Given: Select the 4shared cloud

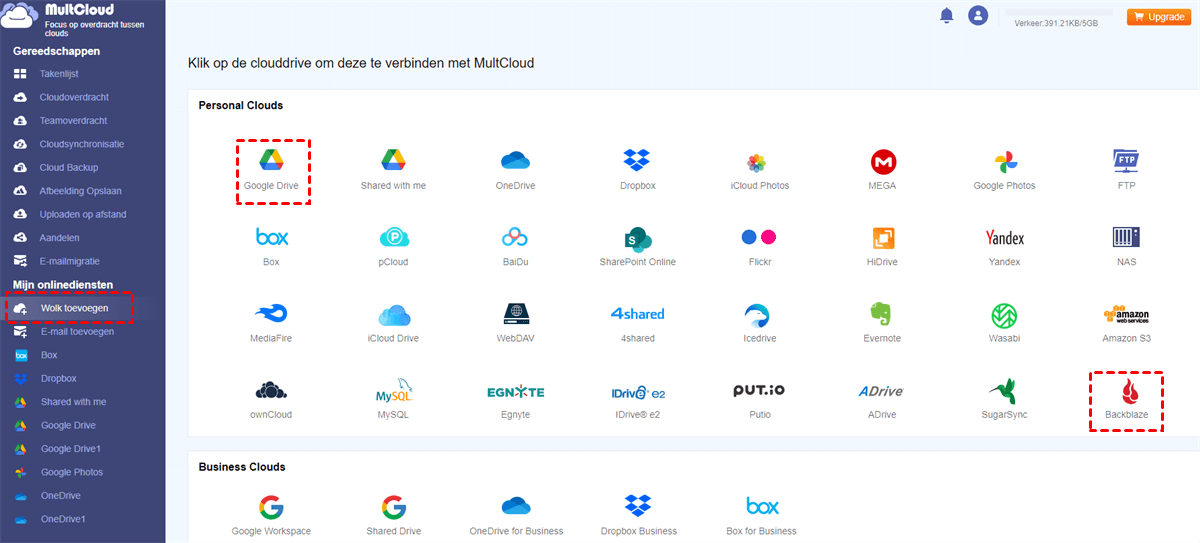Looking at the screenshot, I should click(x=637, y=323).
